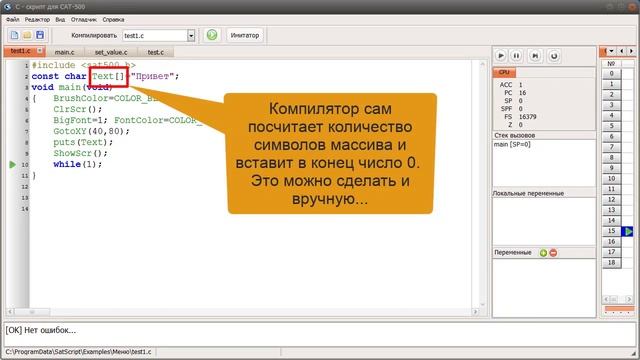Select line number 12 in the gutter
The width and height of the screenshot is (640, 360).
click(x=25, y=187)
